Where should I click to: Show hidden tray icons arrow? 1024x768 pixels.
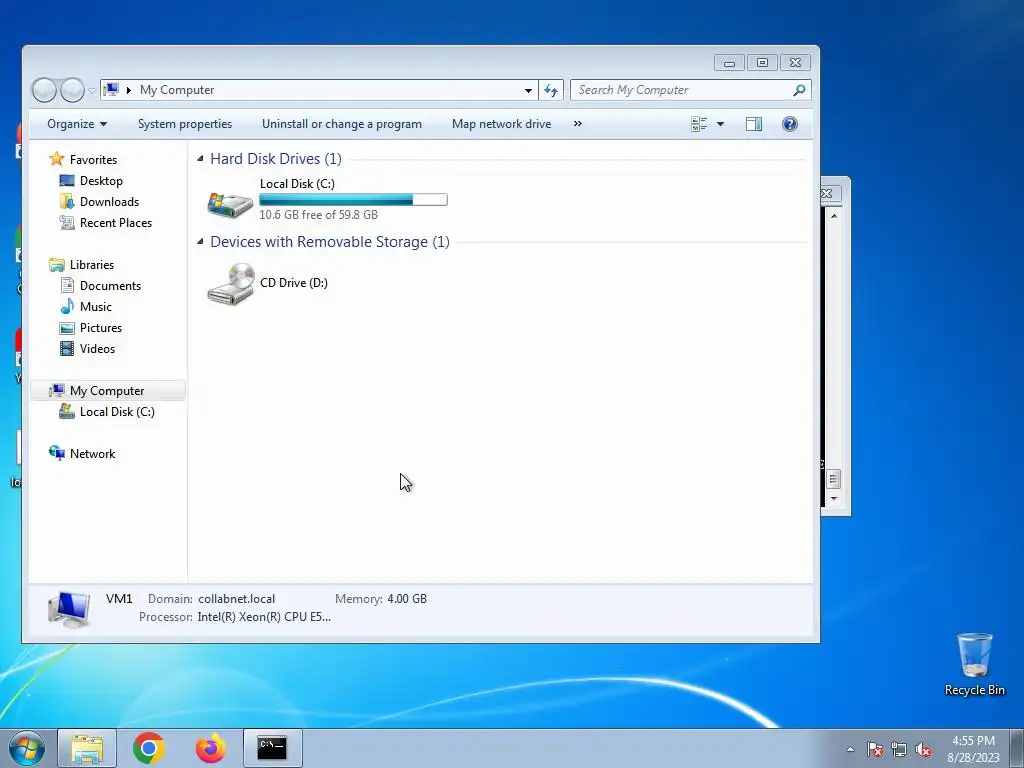point(850,749)
